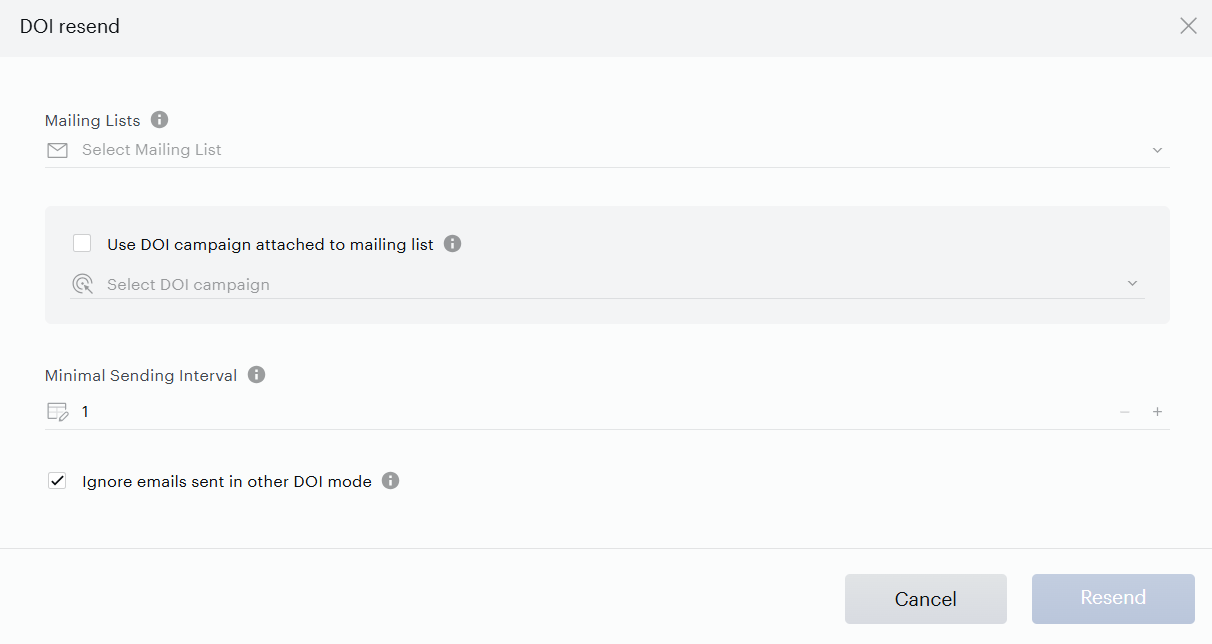Click the Resend button
Screen dimensions: 1212x644
pyautogui.click(x=1113, y=599)
